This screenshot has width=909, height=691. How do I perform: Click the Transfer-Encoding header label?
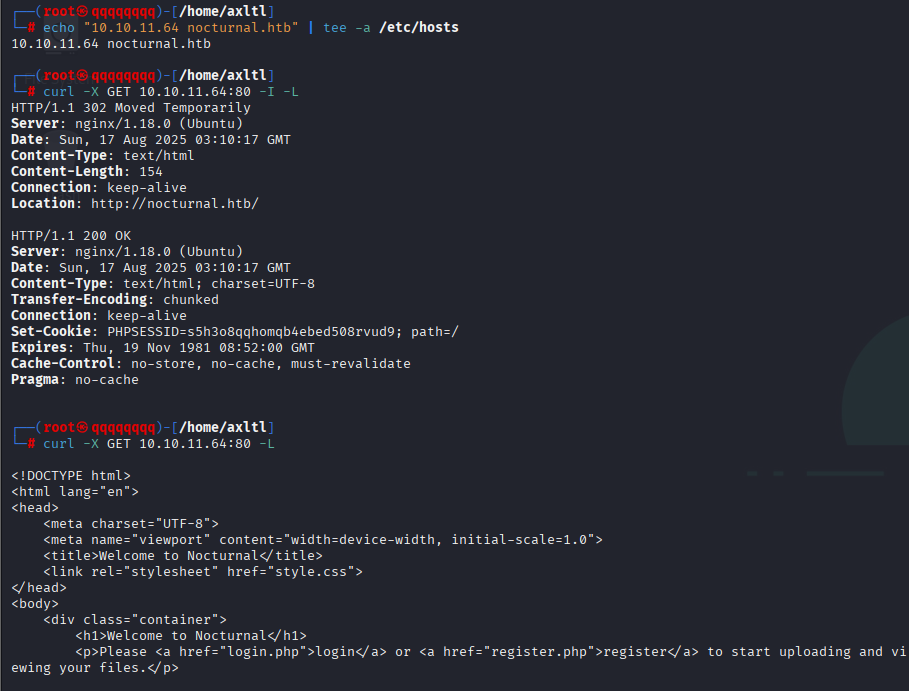coord(78,299)
